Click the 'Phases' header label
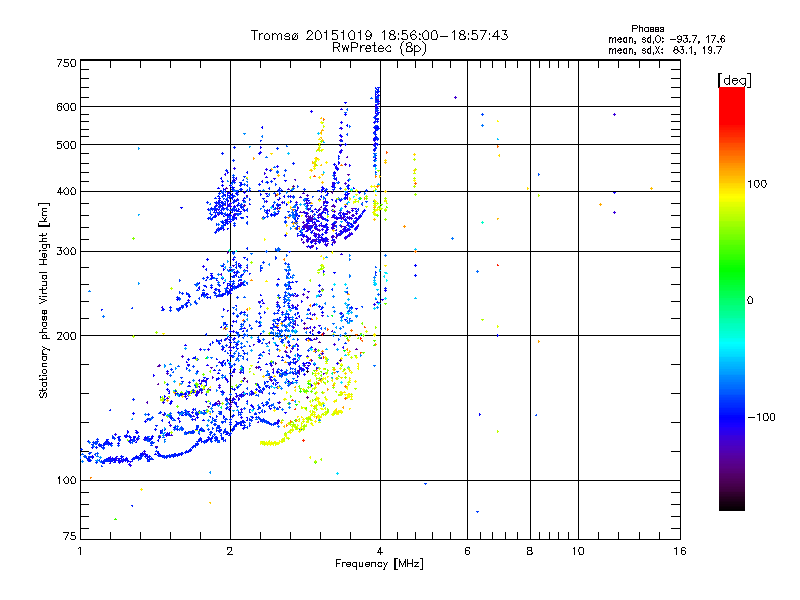Viewport: 800px width, 600px height. click(x=647, y=29)
